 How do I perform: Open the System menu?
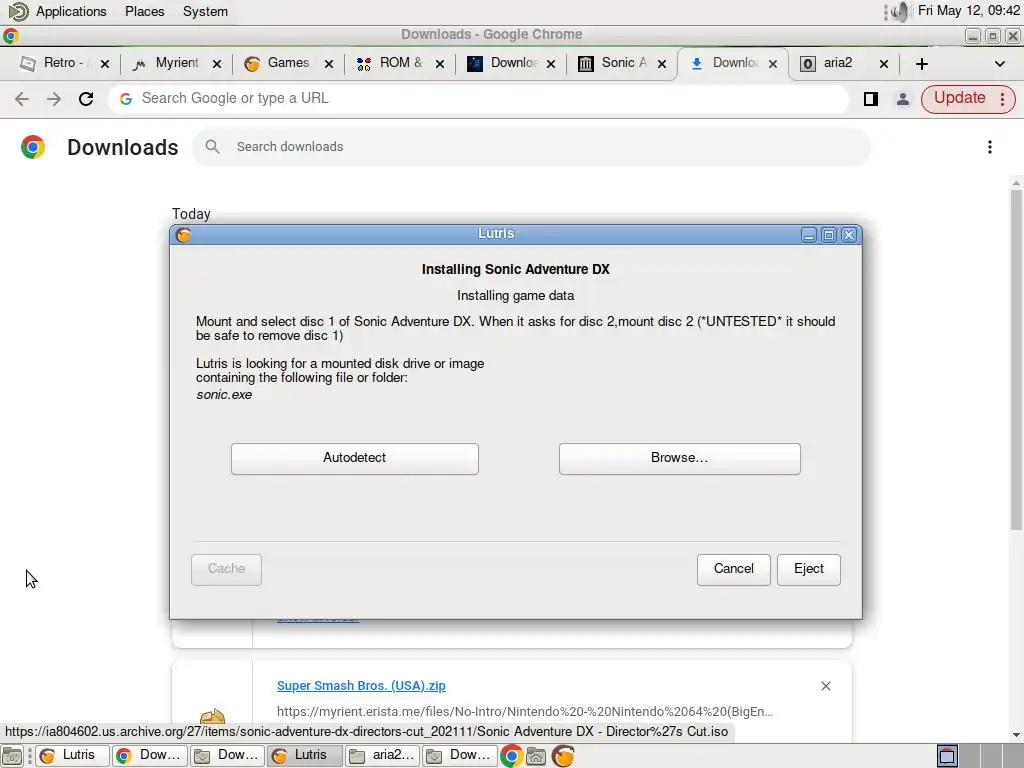(205, 11)
